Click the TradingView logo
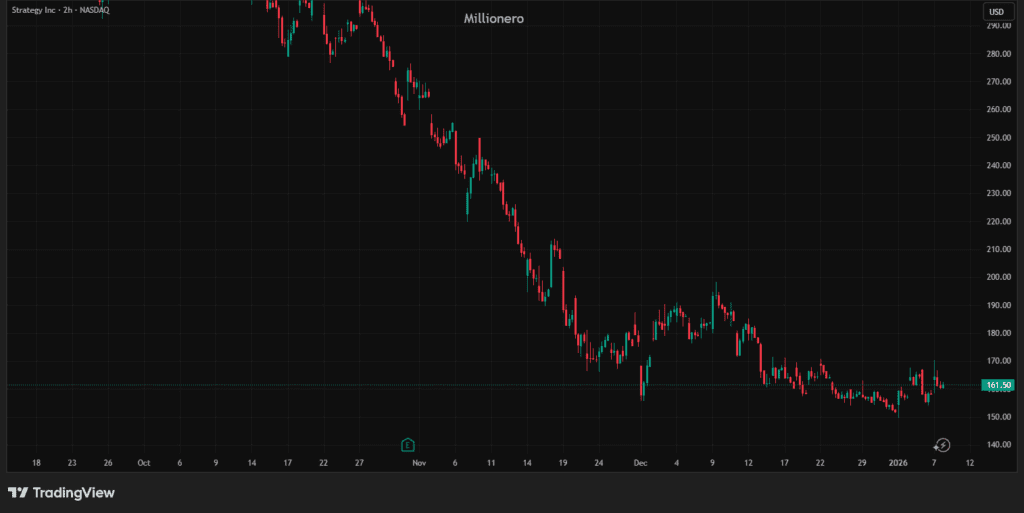Image resolution: width=1024 pixels, height=513 pixels. pyautogui.click(x=18, y=493)
